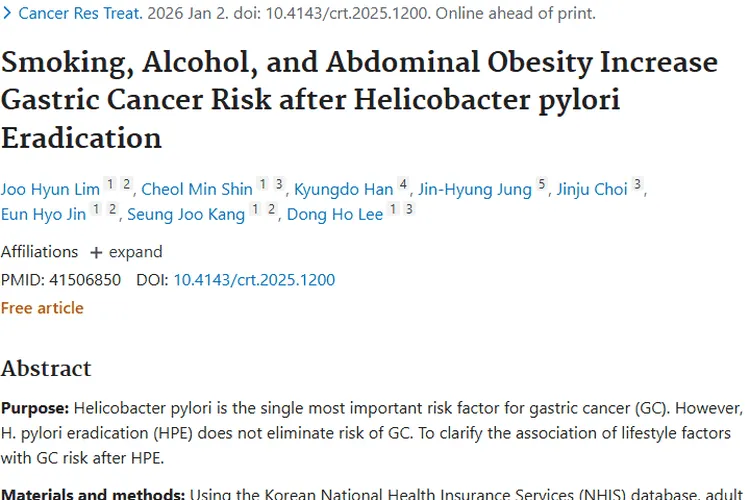Expand the Cancer Res Treat journal chevron
Image resolution: width=750 pixels, height=500 pixels.
point(7,14)
